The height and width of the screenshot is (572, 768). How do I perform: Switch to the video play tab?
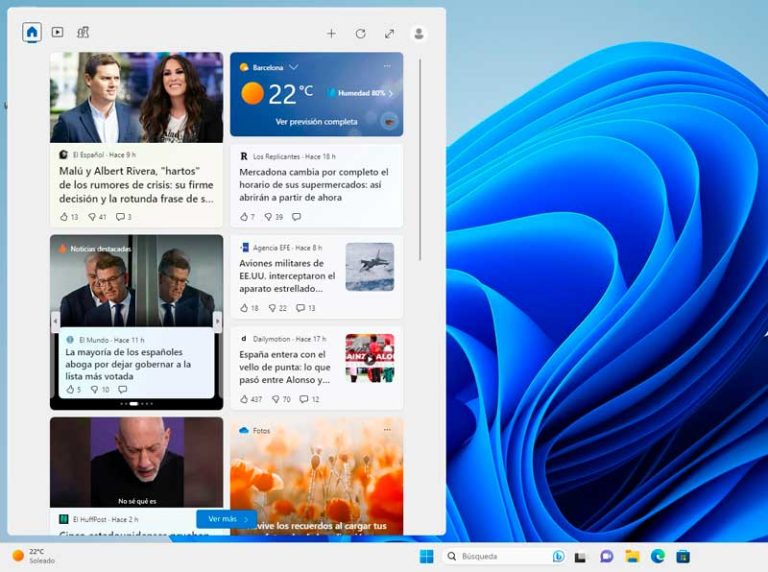[58, 32]
